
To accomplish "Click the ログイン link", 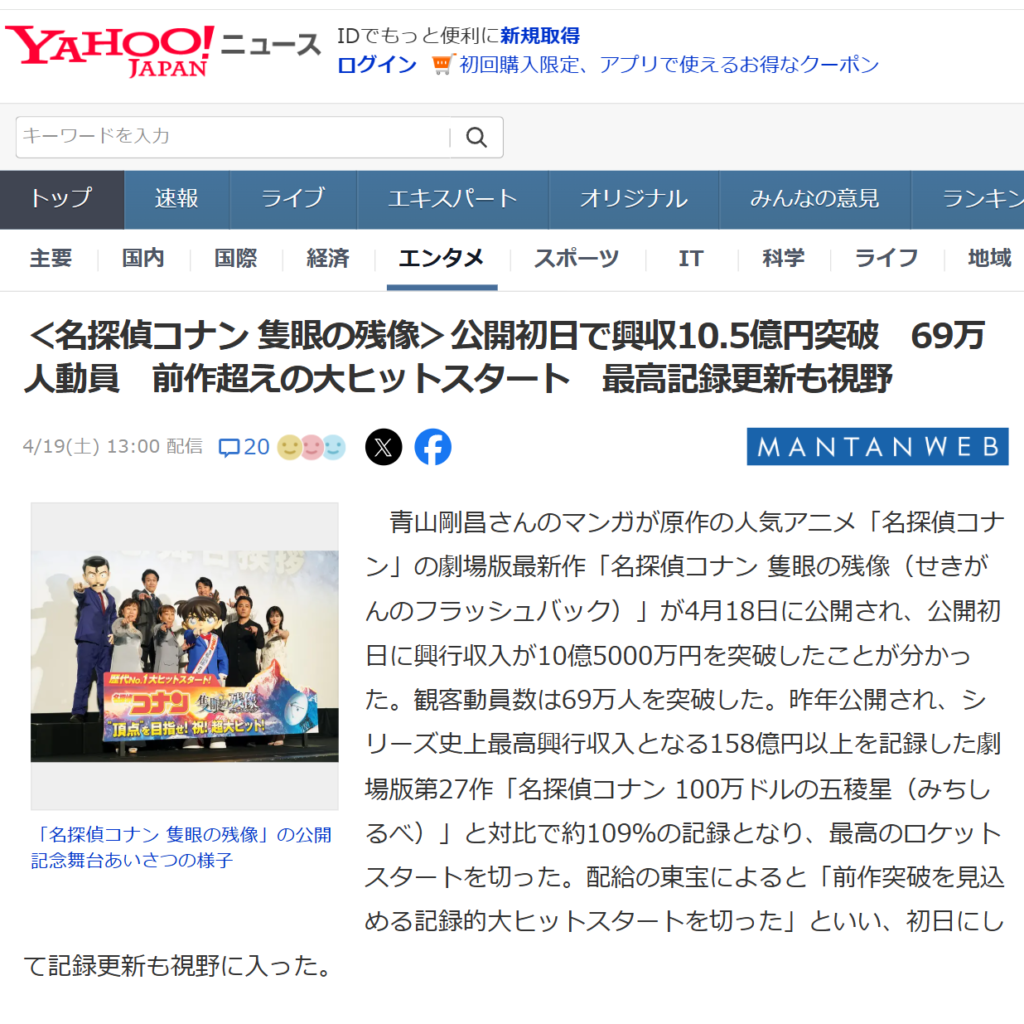I will click(x=377, y=65).
